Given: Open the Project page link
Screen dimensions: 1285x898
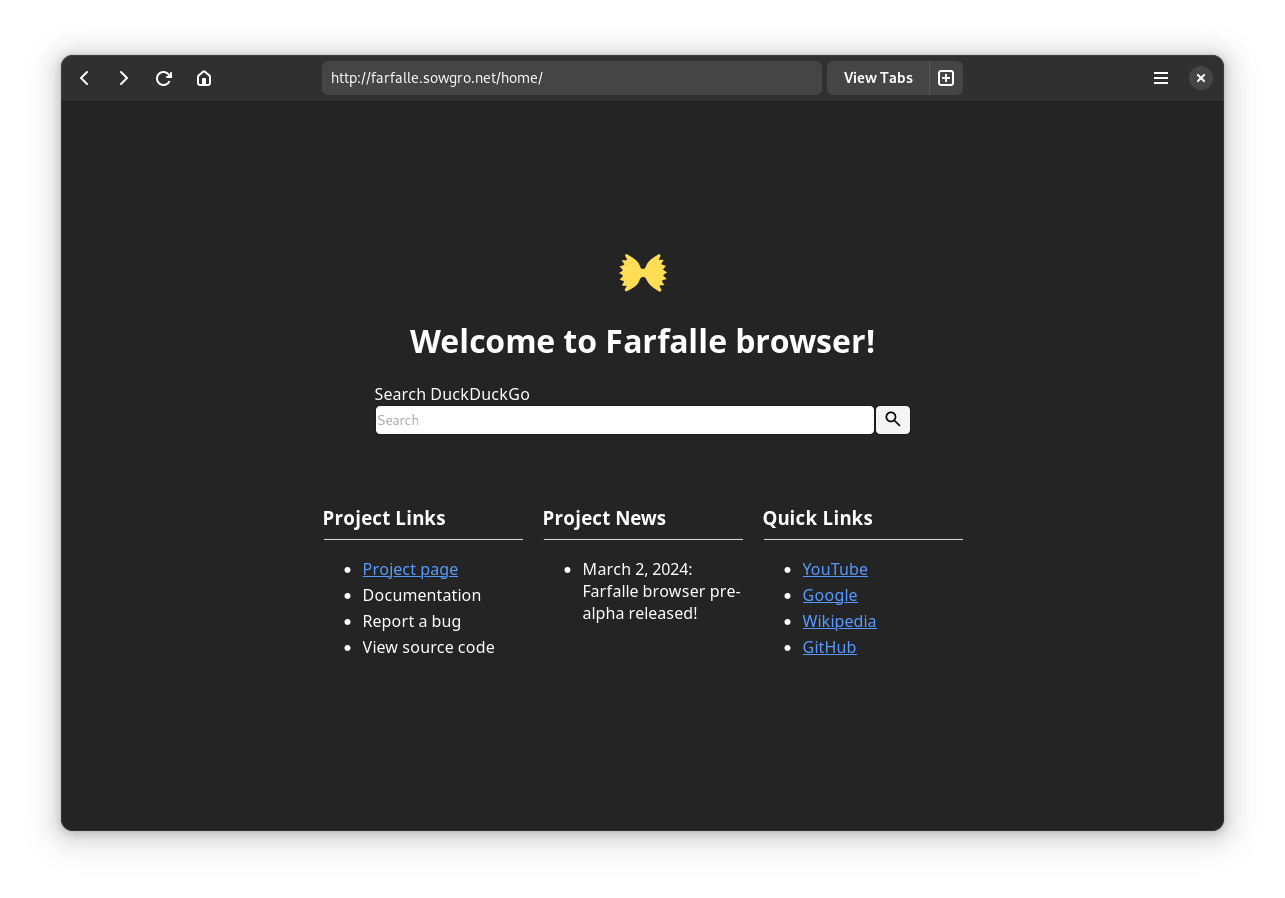Looking at the screenshot, I should pyautogui.click(x=410, y=569).
